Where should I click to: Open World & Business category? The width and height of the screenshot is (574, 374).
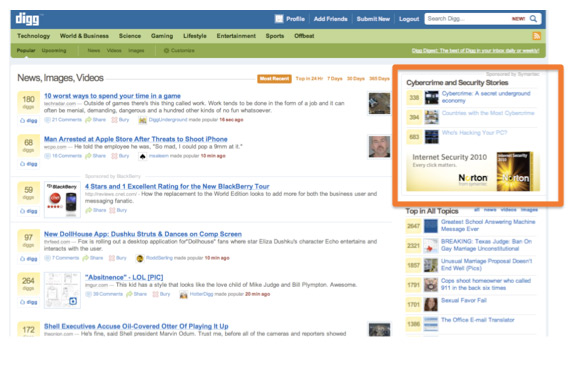click(x=84, y=36)
